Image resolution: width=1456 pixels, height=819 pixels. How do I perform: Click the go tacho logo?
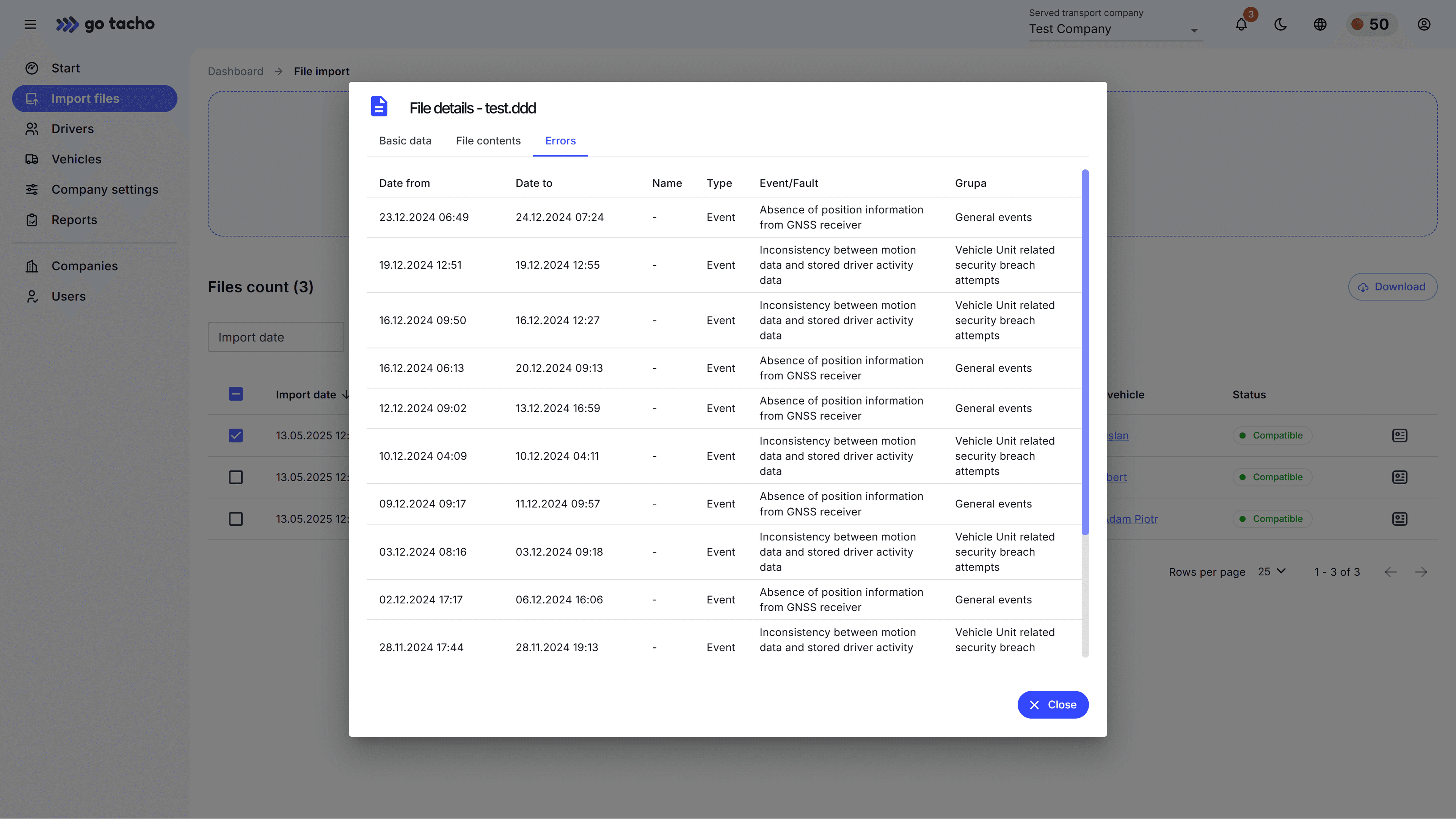pyautogui.click(x=105, y=24)
